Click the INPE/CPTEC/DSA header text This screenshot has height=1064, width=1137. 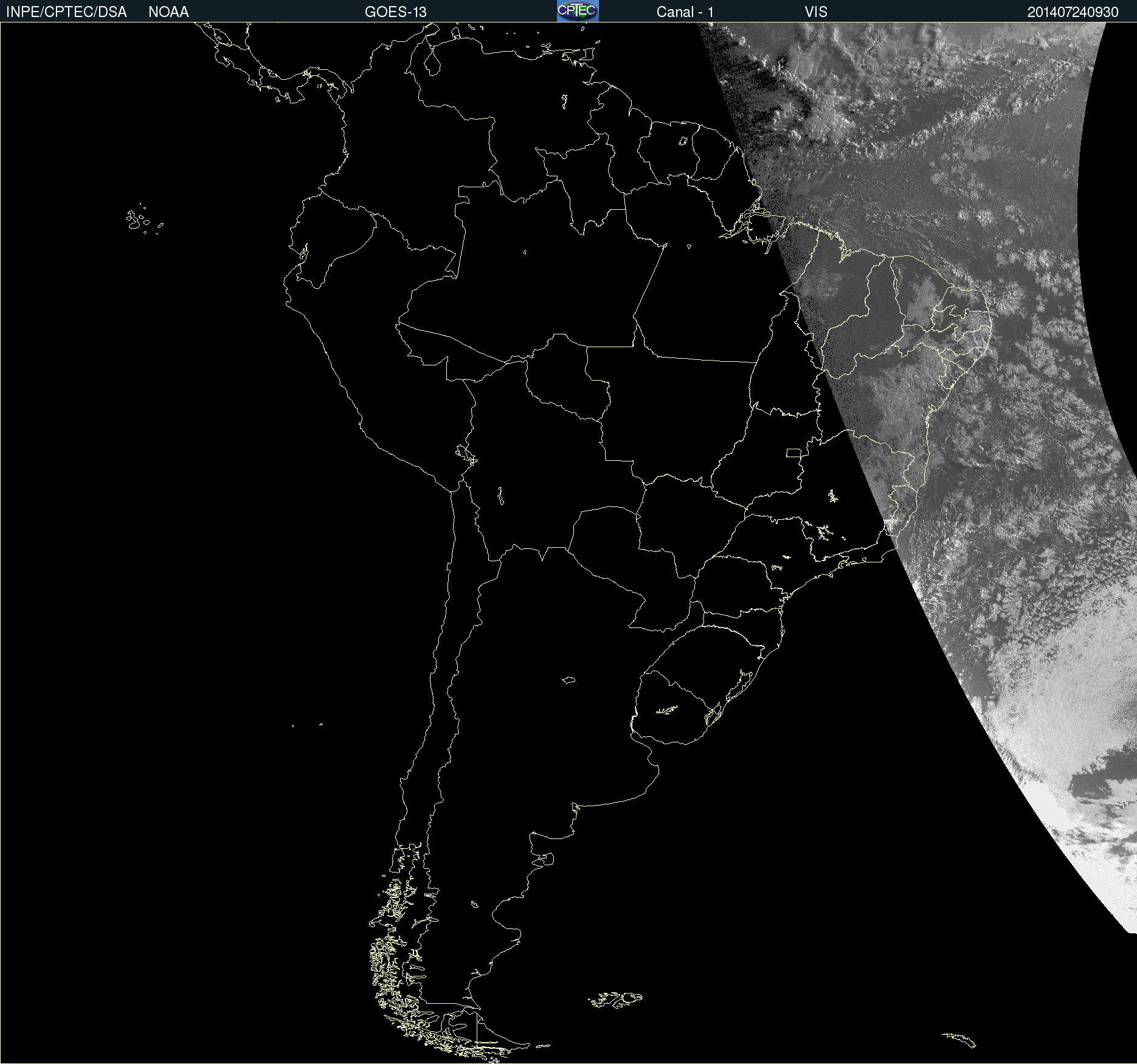[66, 12]
